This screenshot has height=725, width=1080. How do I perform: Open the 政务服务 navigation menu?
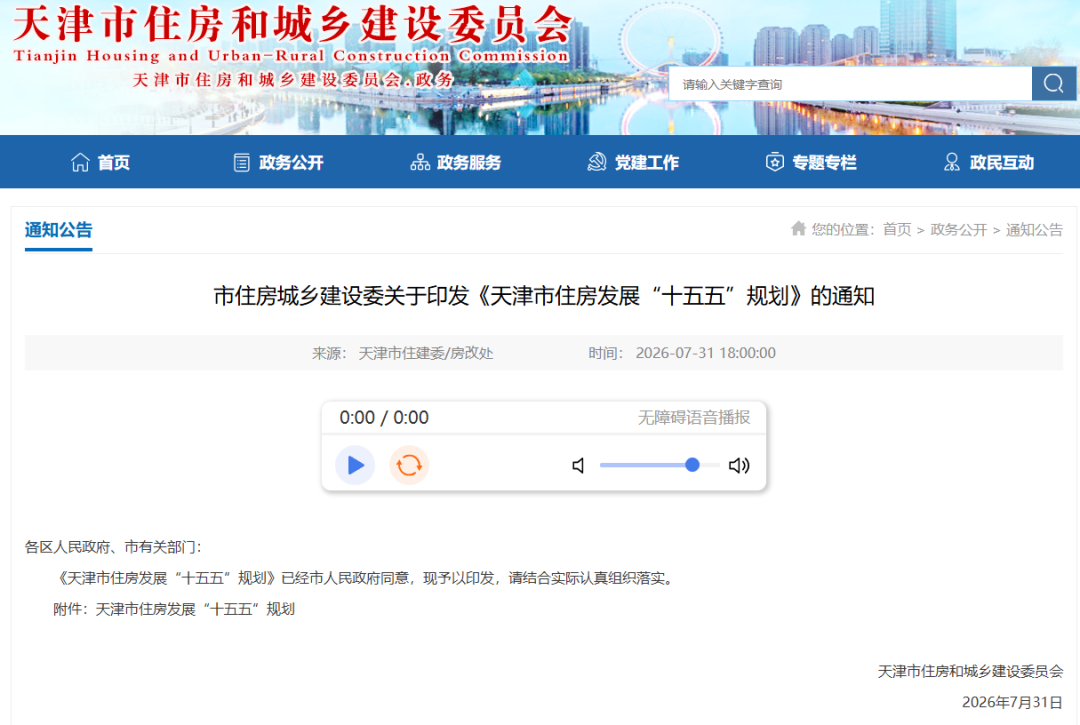[x=456, y=162]
